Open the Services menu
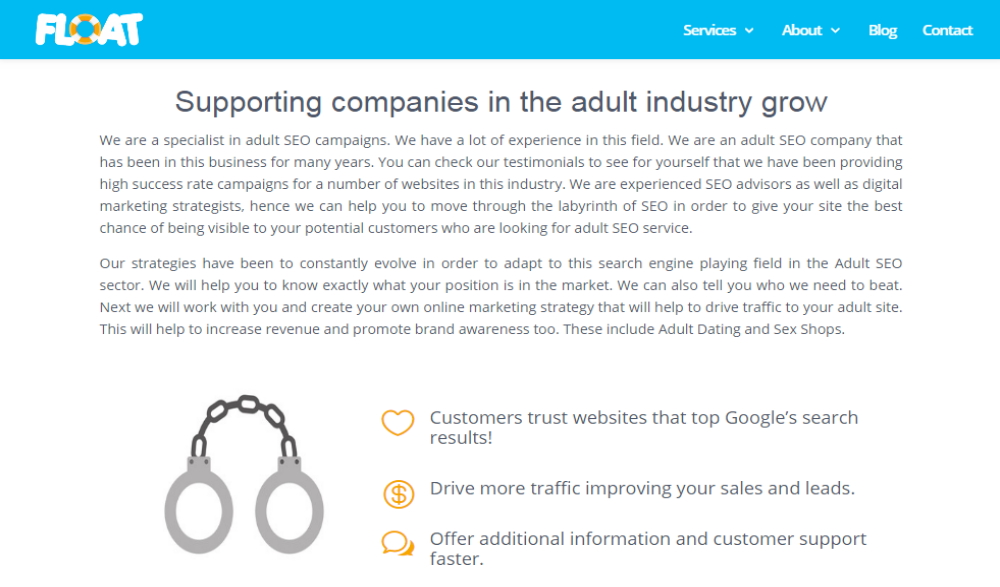1000x587 pixels. coord(709,30)
